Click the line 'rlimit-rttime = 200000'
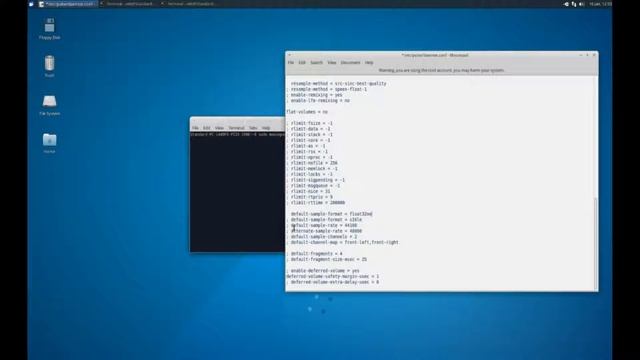Viewport: 640px width, 360px height. (x=316, y=203)
